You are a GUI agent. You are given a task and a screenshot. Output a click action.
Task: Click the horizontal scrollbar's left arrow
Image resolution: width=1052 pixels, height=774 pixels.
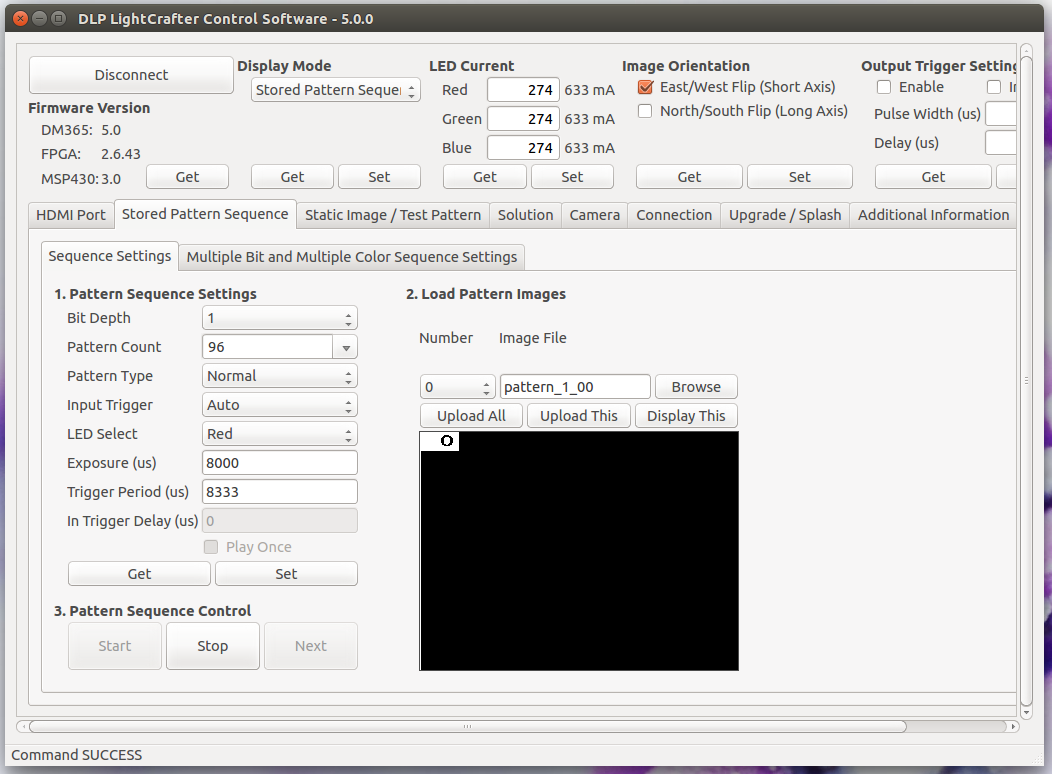click(23, 726)
